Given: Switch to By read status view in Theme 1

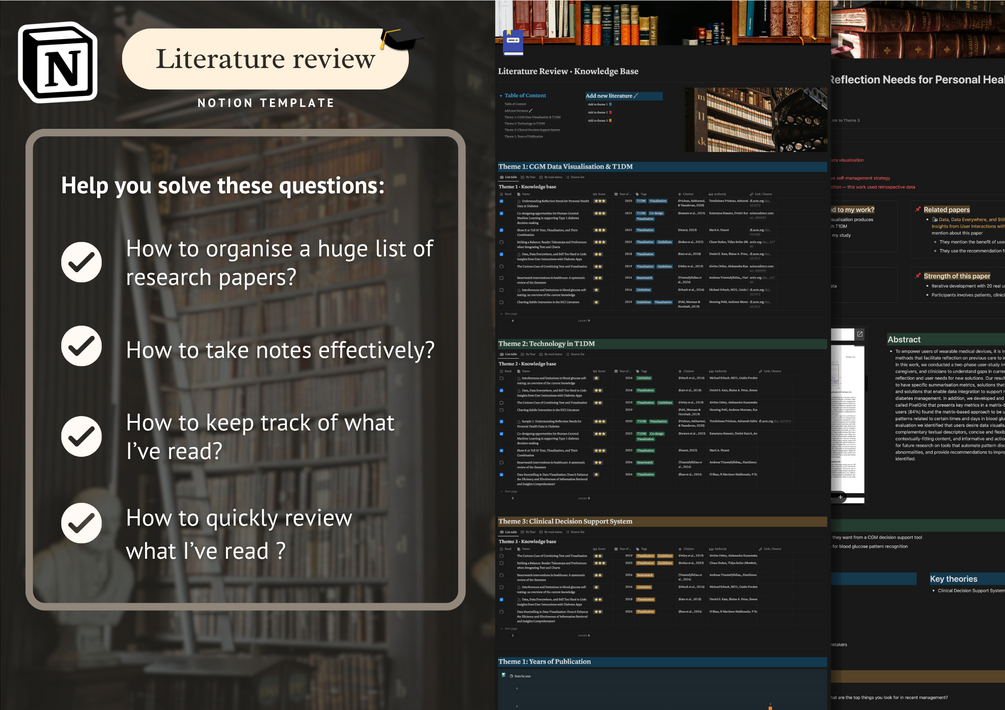Looking at the screenshot, I should pos(551,177).
